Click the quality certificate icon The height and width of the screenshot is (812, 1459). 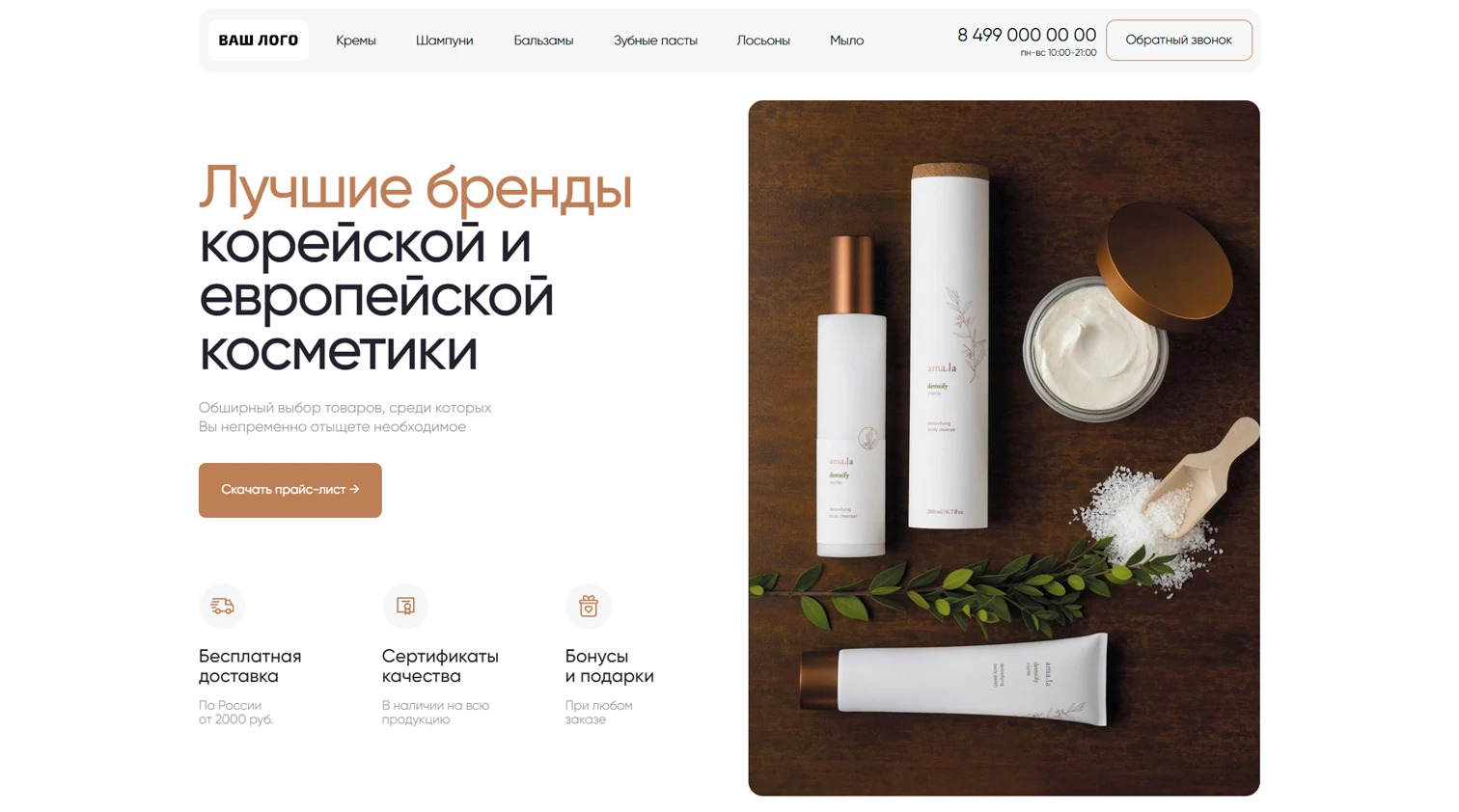click(405, 606)
